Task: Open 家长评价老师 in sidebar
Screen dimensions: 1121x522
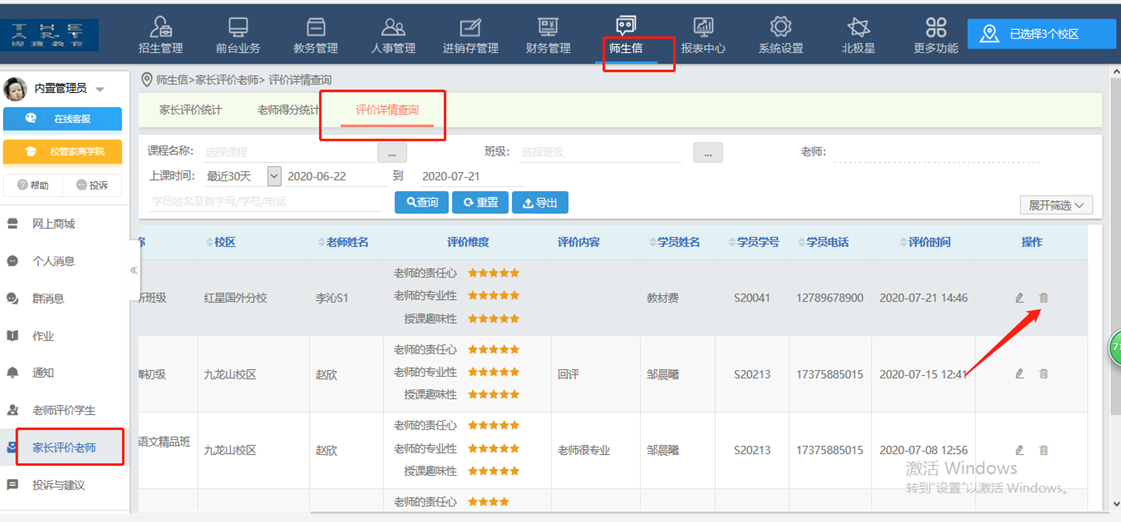Action: pyautogui.click(x=64, y=448)
